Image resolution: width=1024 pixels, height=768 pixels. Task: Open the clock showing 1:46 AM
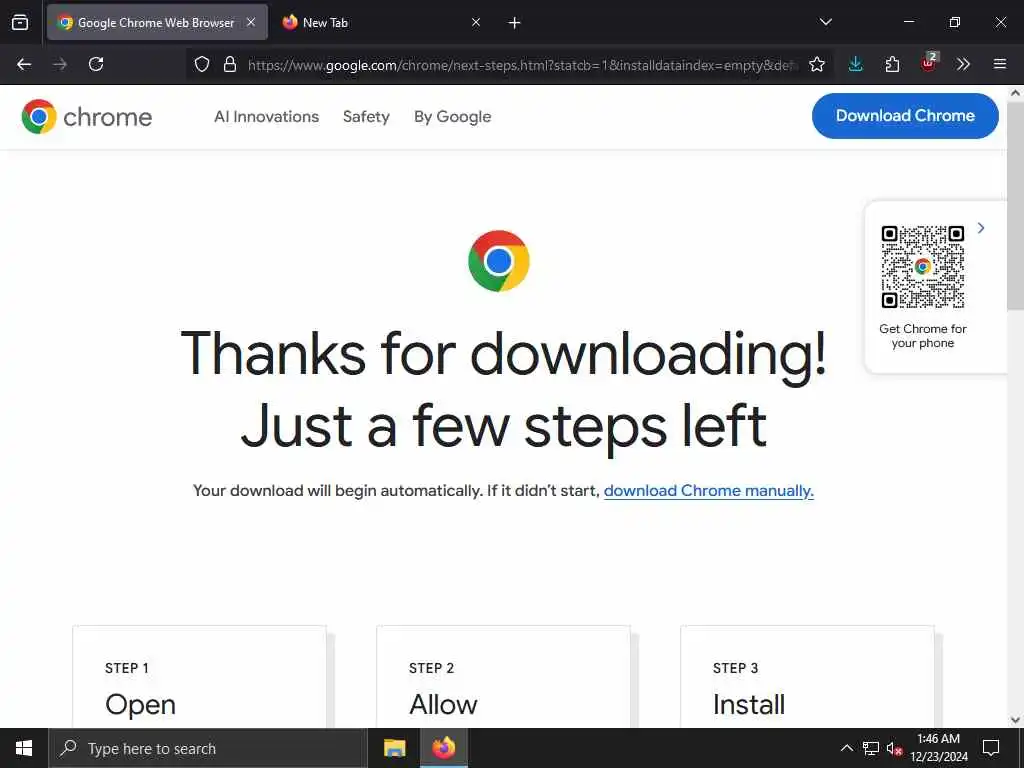pos(938,748)
